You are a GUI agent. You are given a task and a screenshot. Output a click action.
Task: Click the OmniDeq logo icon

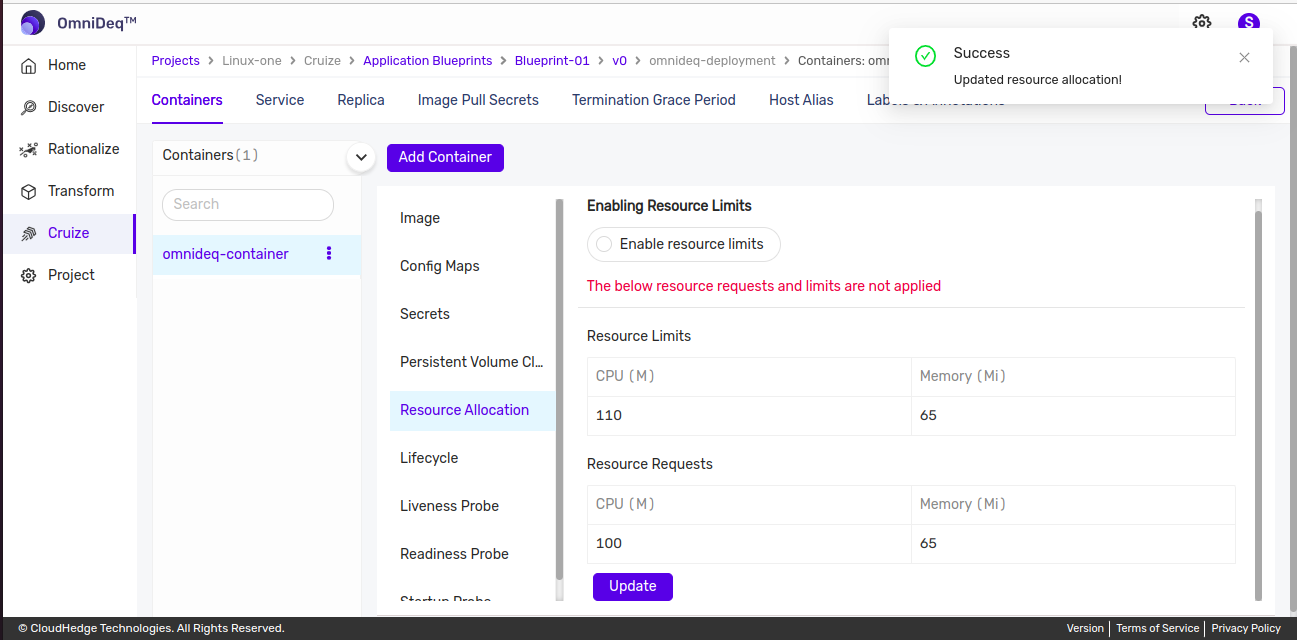coord(33,23)
